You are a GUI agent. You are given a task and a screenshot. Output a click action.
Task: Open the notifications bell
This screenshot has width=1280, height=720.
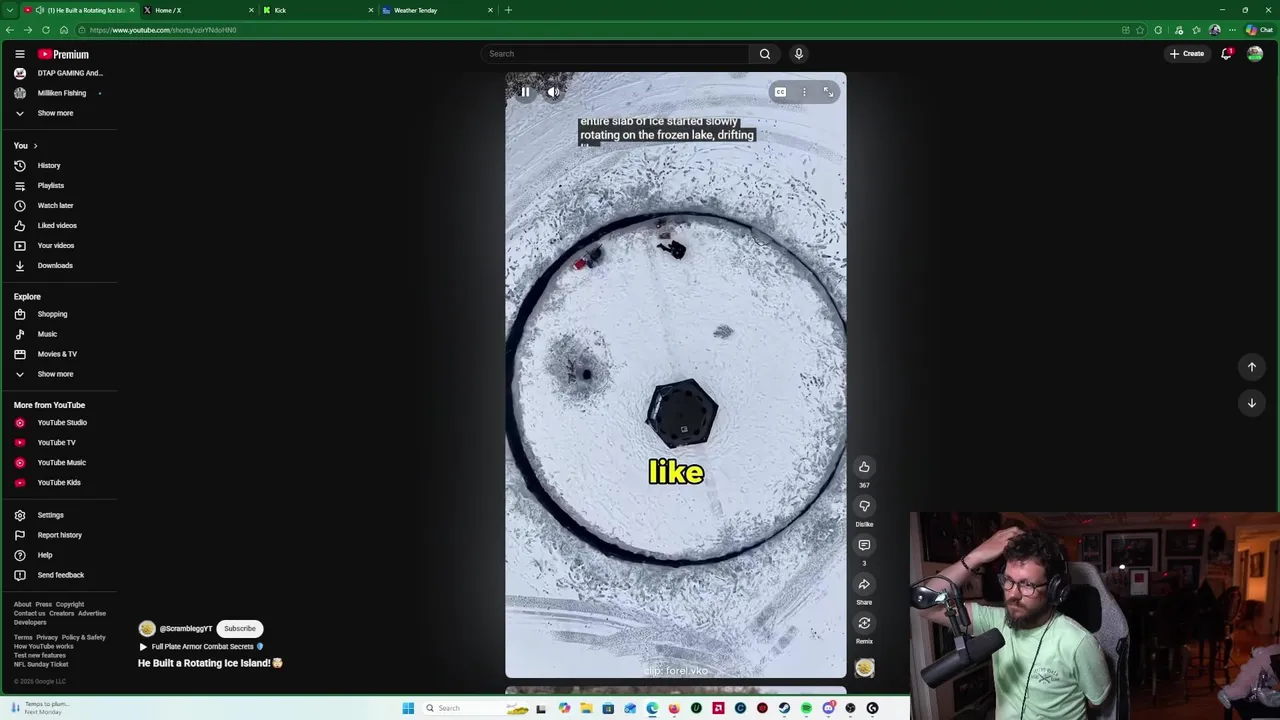click(x=1226, y=54)
